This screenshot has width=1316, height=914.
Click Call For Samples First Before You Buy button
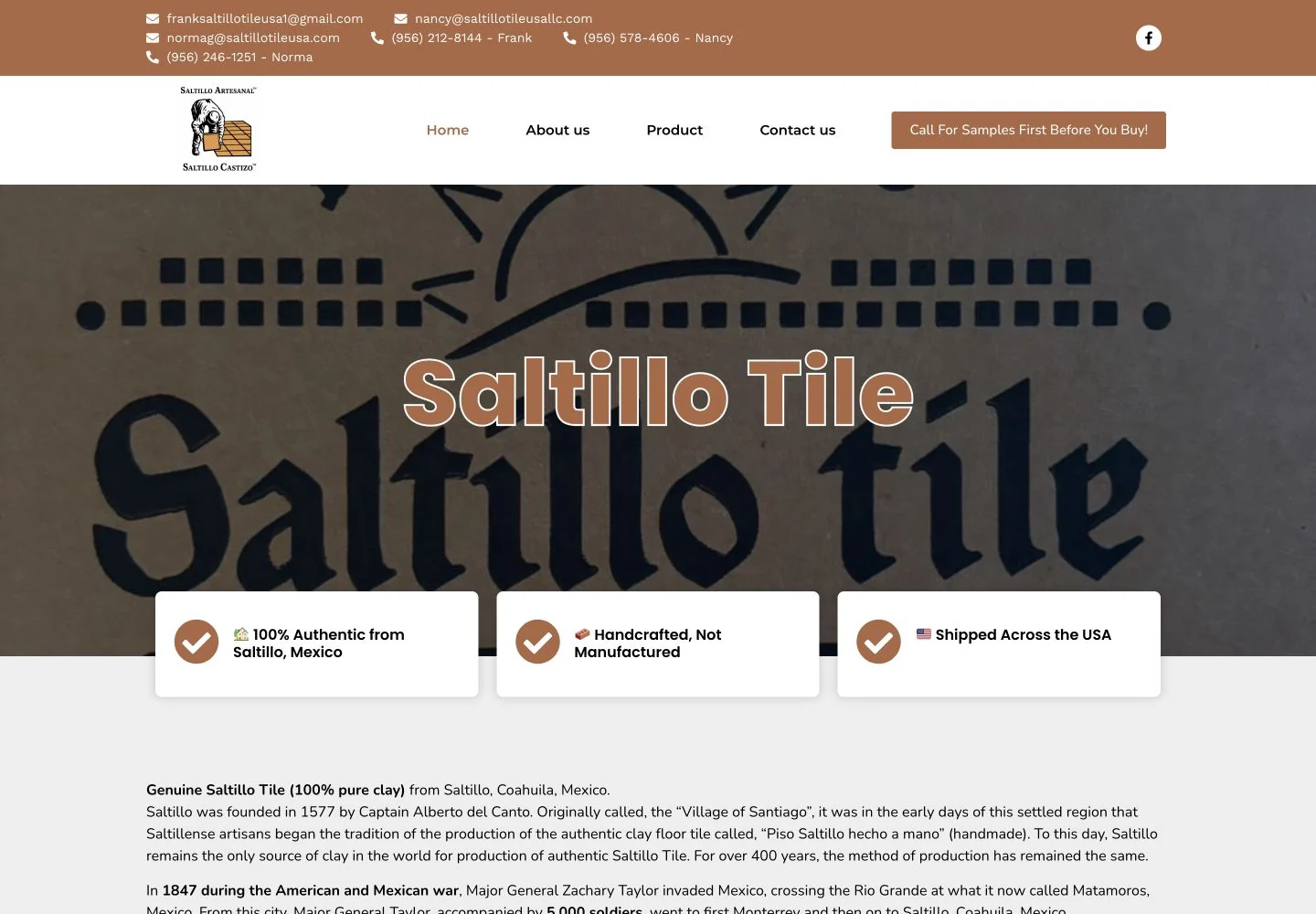(1029, 130)
